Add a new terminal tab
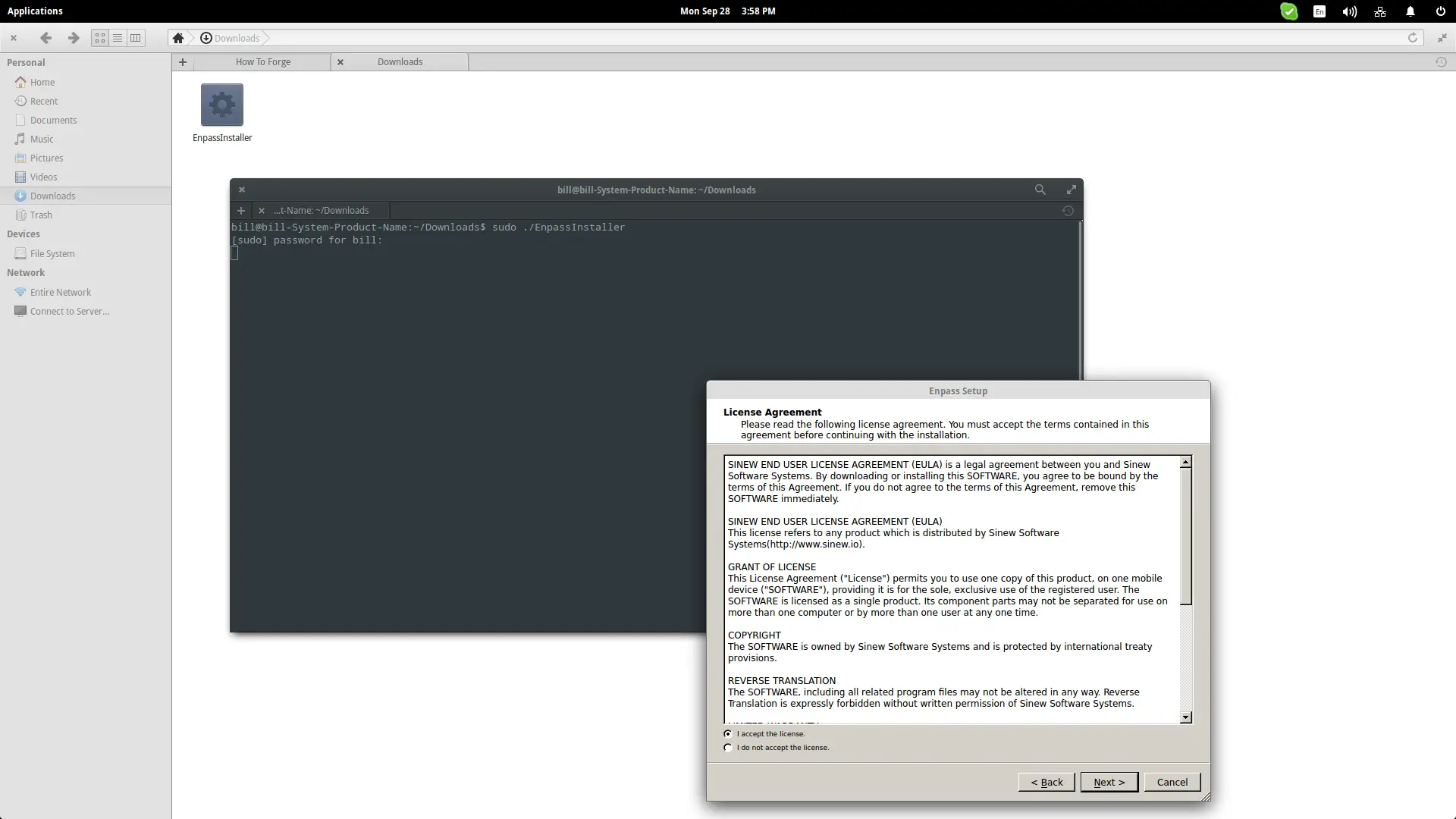 coord(241,210)
